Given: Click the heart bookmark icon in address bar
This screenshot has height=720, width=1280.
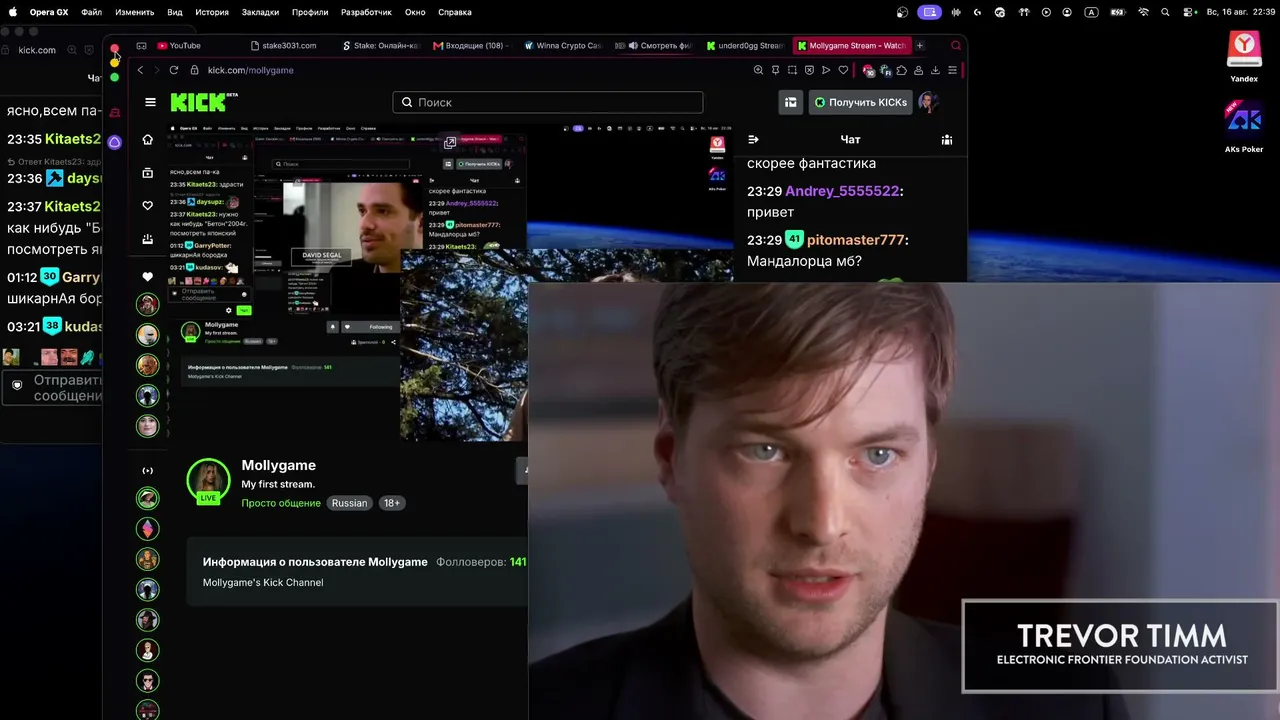Looking at the screenshot, I should pyautogui.click(x=843, y=70).
